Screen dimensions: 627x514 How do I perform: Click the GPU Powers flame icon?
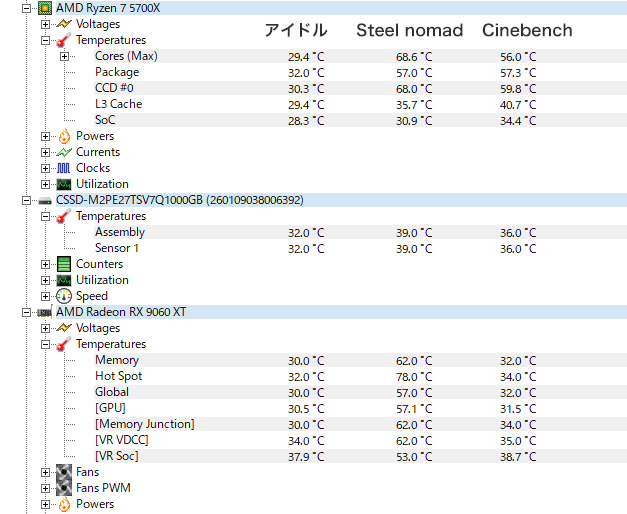64,504
